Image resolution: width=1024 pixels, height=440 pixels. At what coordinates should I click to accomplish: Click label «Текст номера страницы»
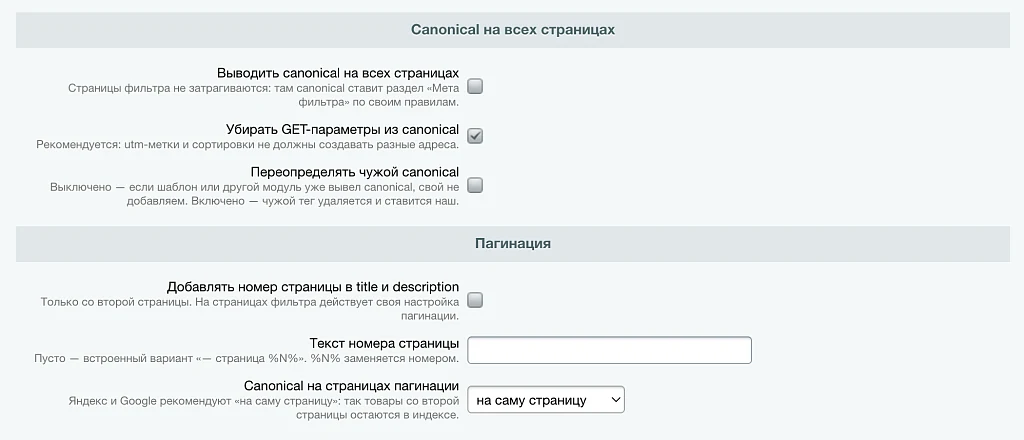tap(384, 343)
